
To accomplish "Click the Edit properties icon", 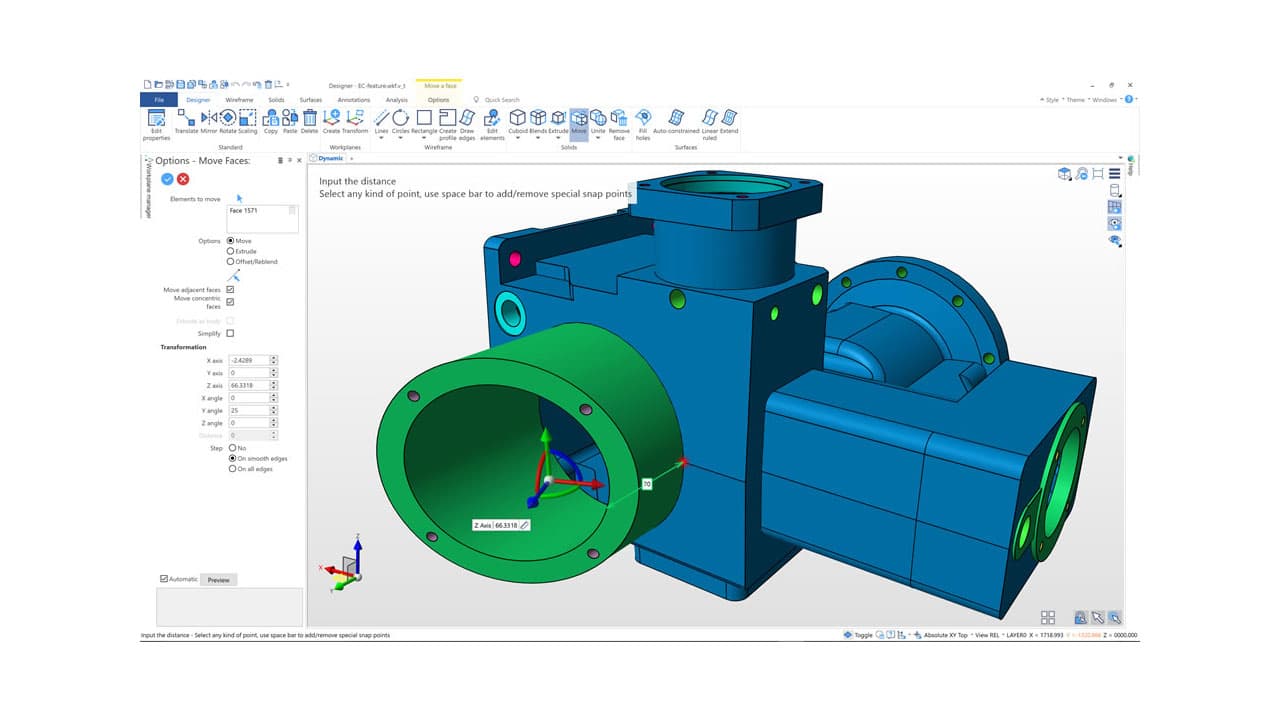I will point(157,118).
